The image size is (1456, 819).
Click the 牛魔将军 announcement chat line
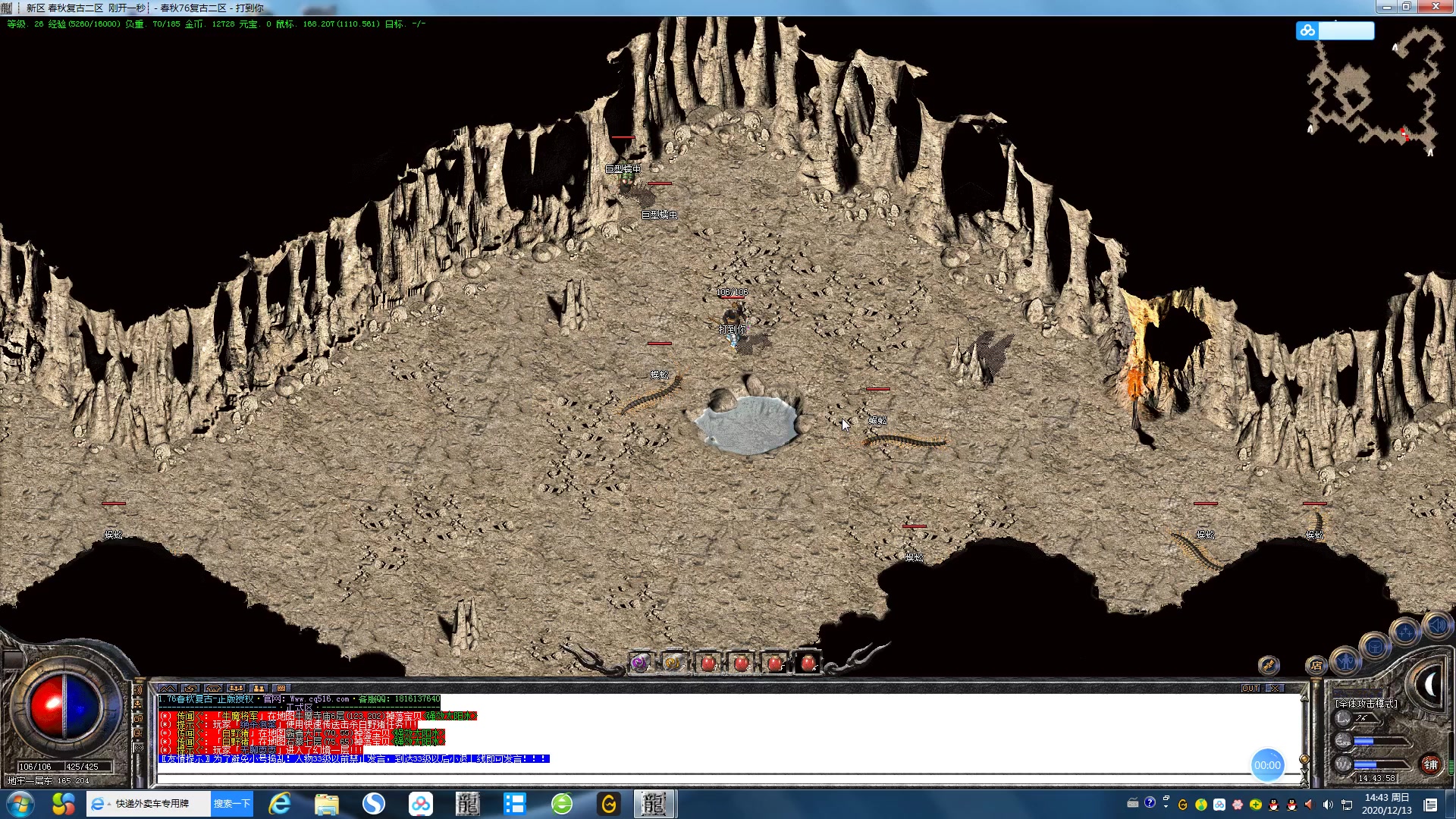318,716
